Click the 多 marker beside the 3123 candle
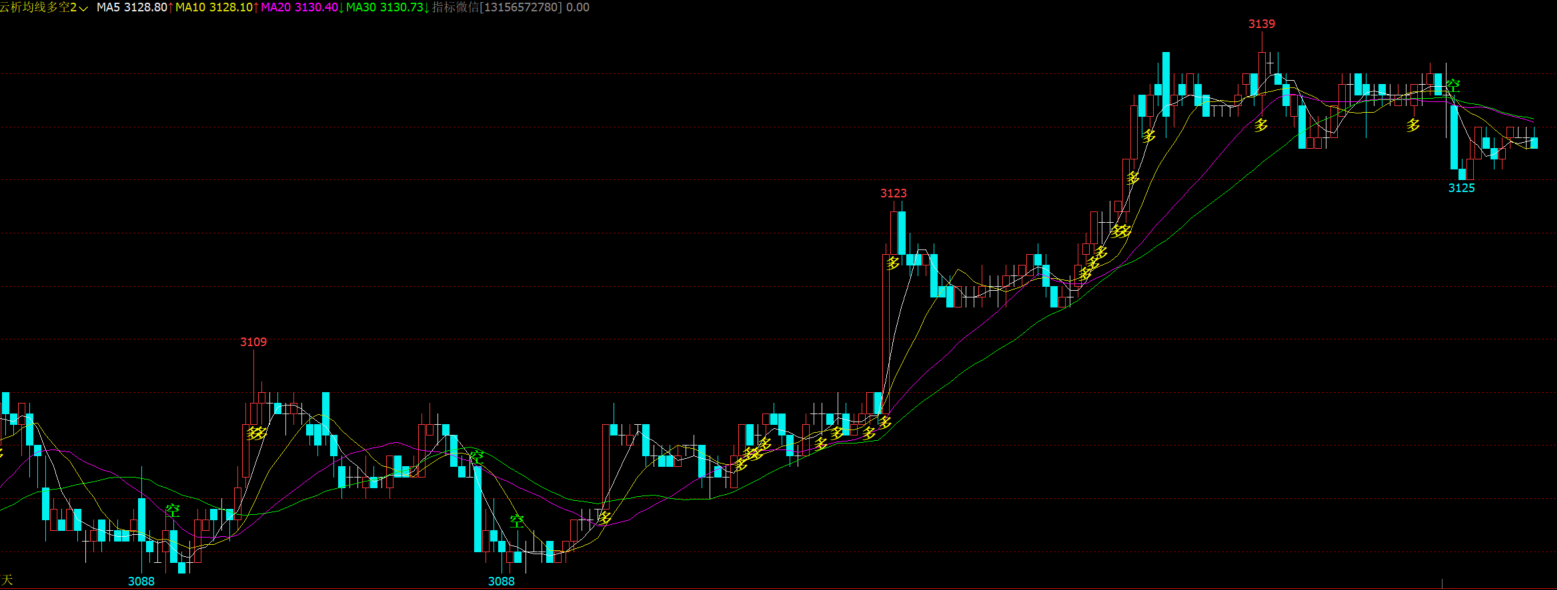 [x=889, y=262]
